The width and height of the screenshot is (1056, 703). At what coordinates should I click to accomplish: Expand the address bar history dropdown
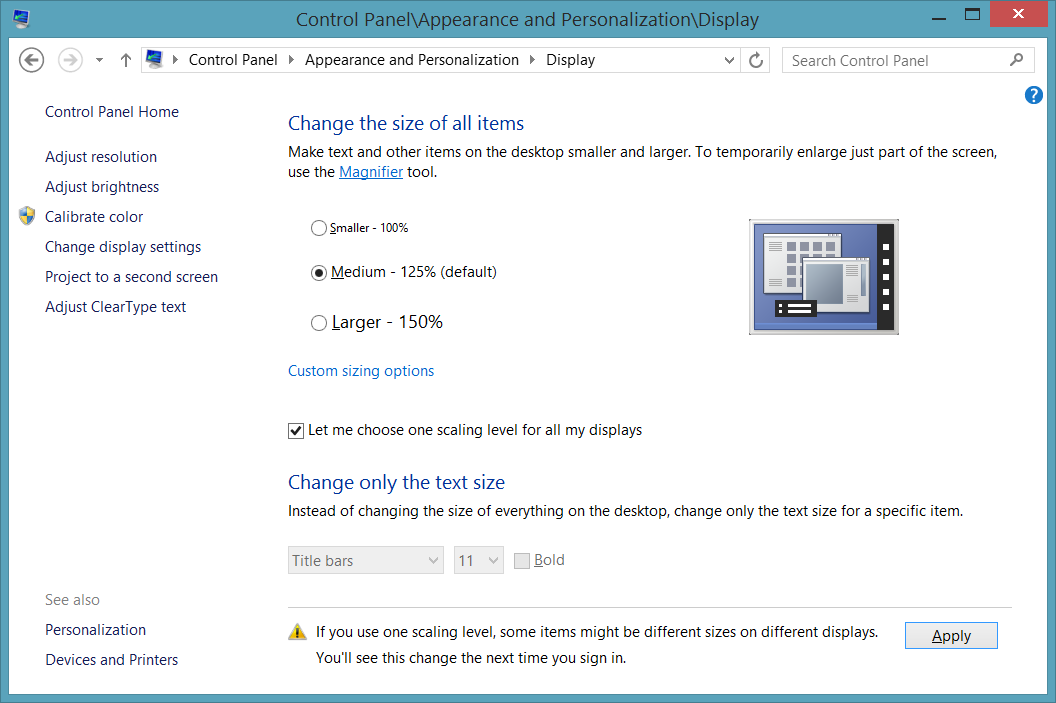[730, 60]
